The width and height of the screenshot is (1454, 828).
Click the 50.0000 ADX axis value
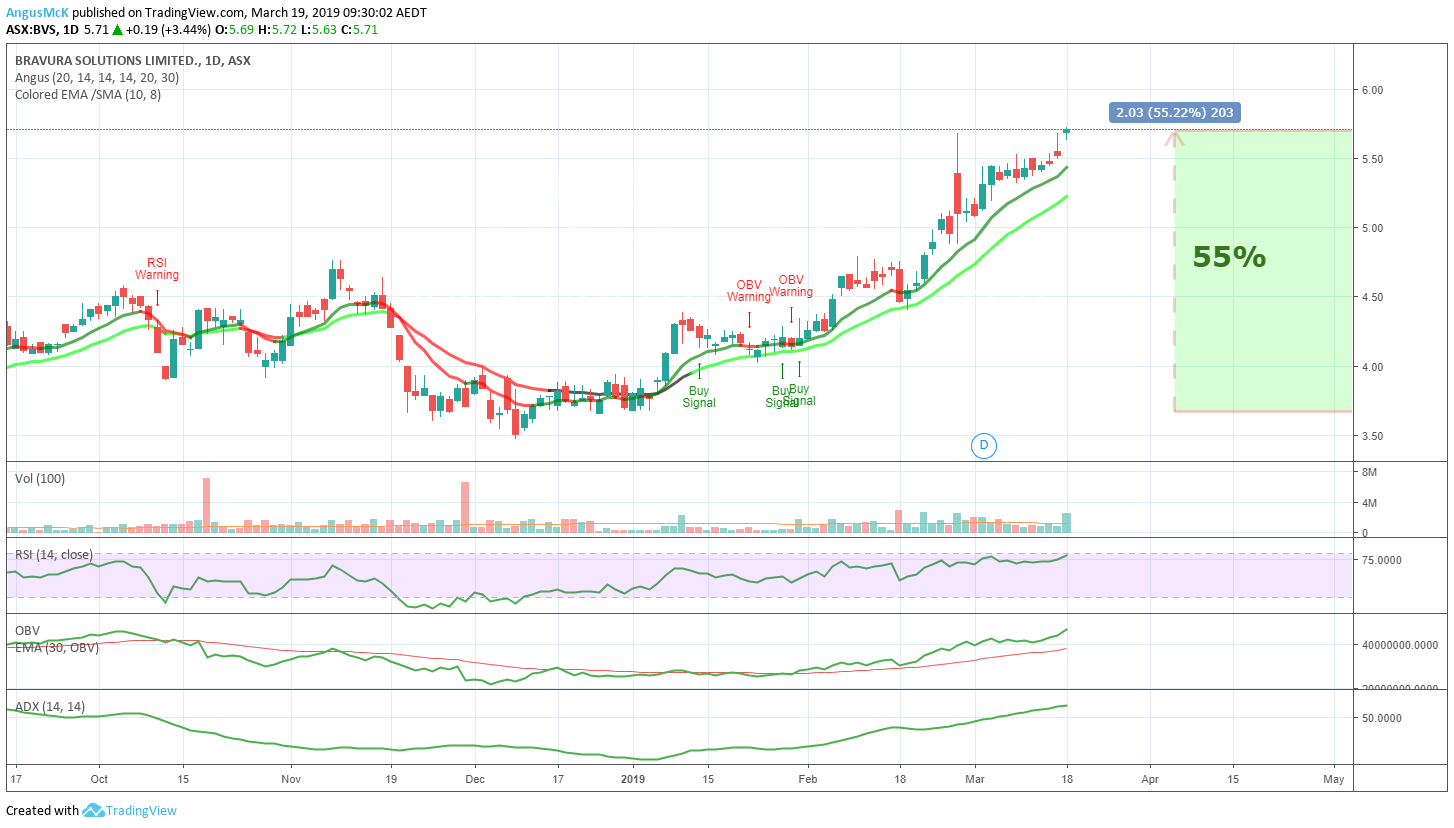coord(1380,718)
